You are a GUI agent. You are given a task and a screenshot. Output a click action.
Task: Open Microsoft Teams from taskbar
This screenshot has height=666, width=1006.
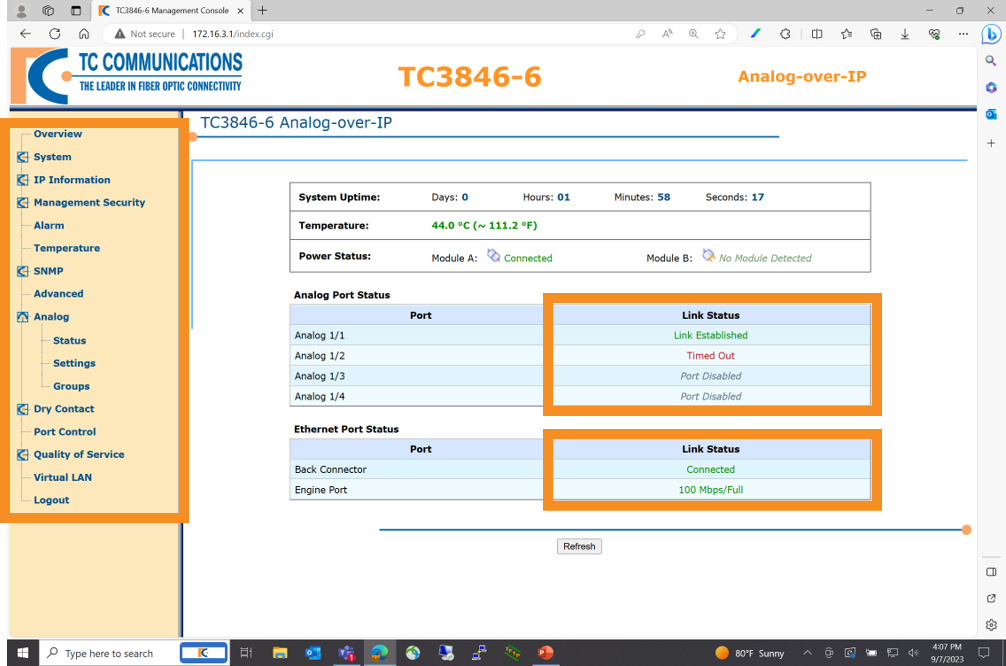(346, 653)
